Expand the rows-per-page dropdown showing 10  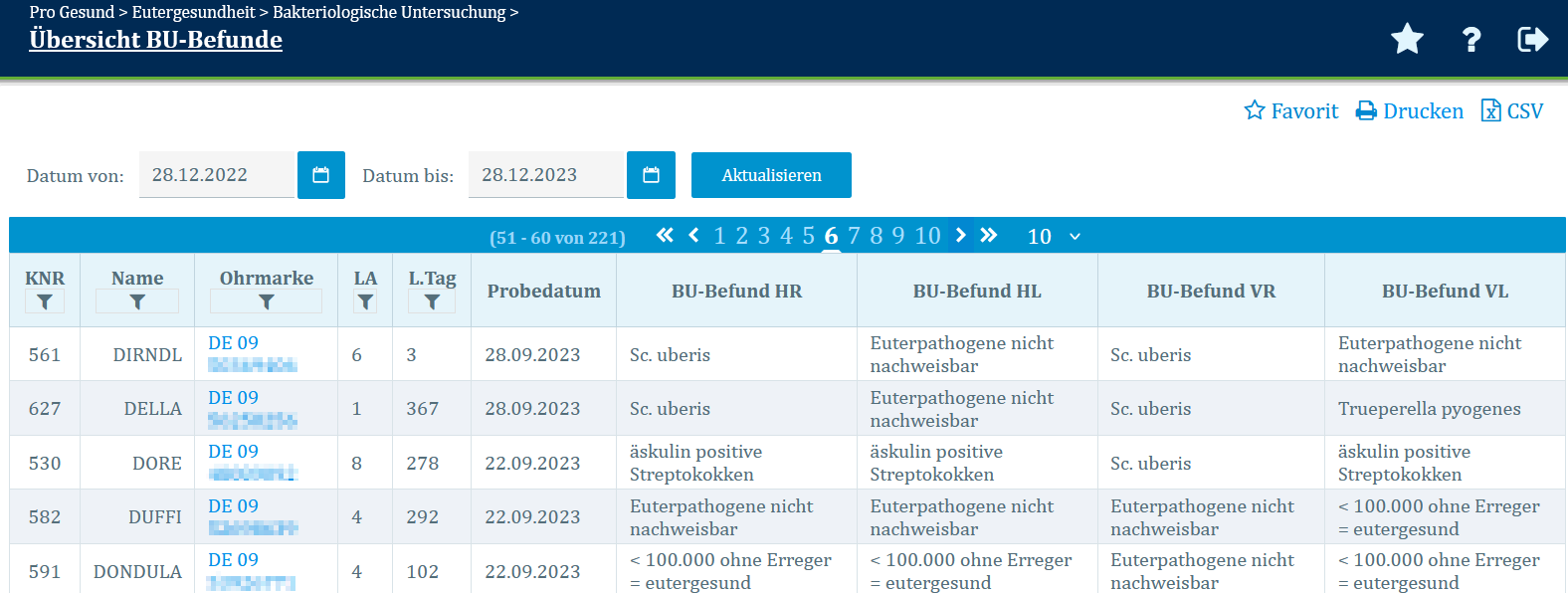tap(1054, 236)
